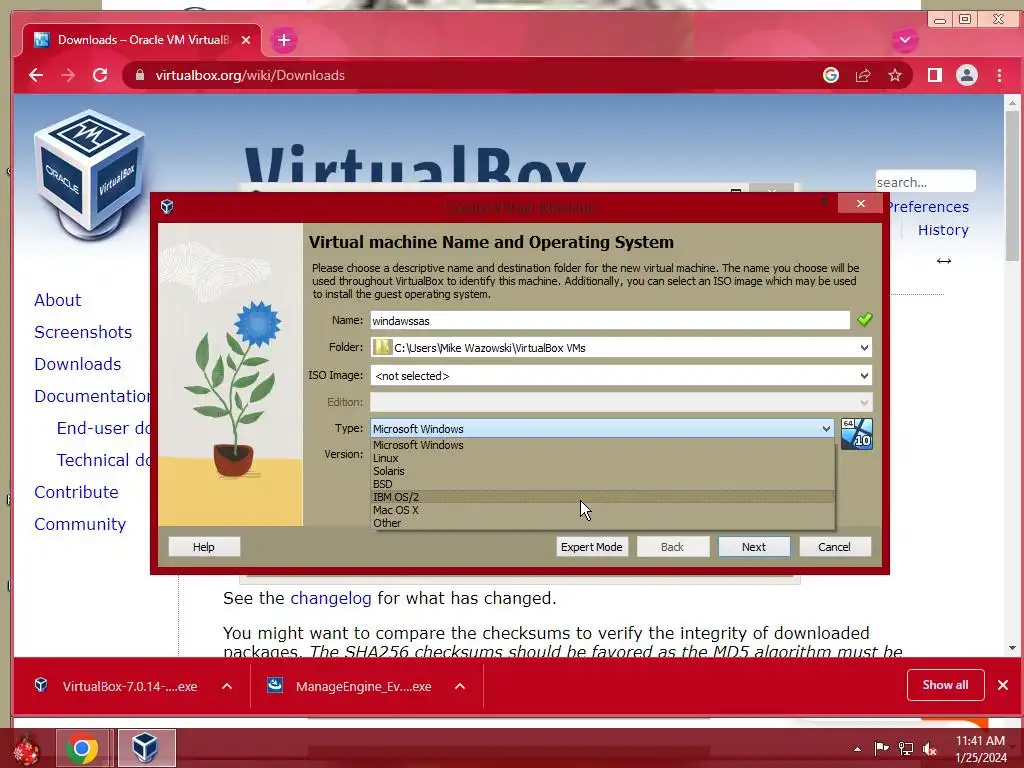
Task: Open Chrome from the taskbar
Action: click(x=82, y=748)
